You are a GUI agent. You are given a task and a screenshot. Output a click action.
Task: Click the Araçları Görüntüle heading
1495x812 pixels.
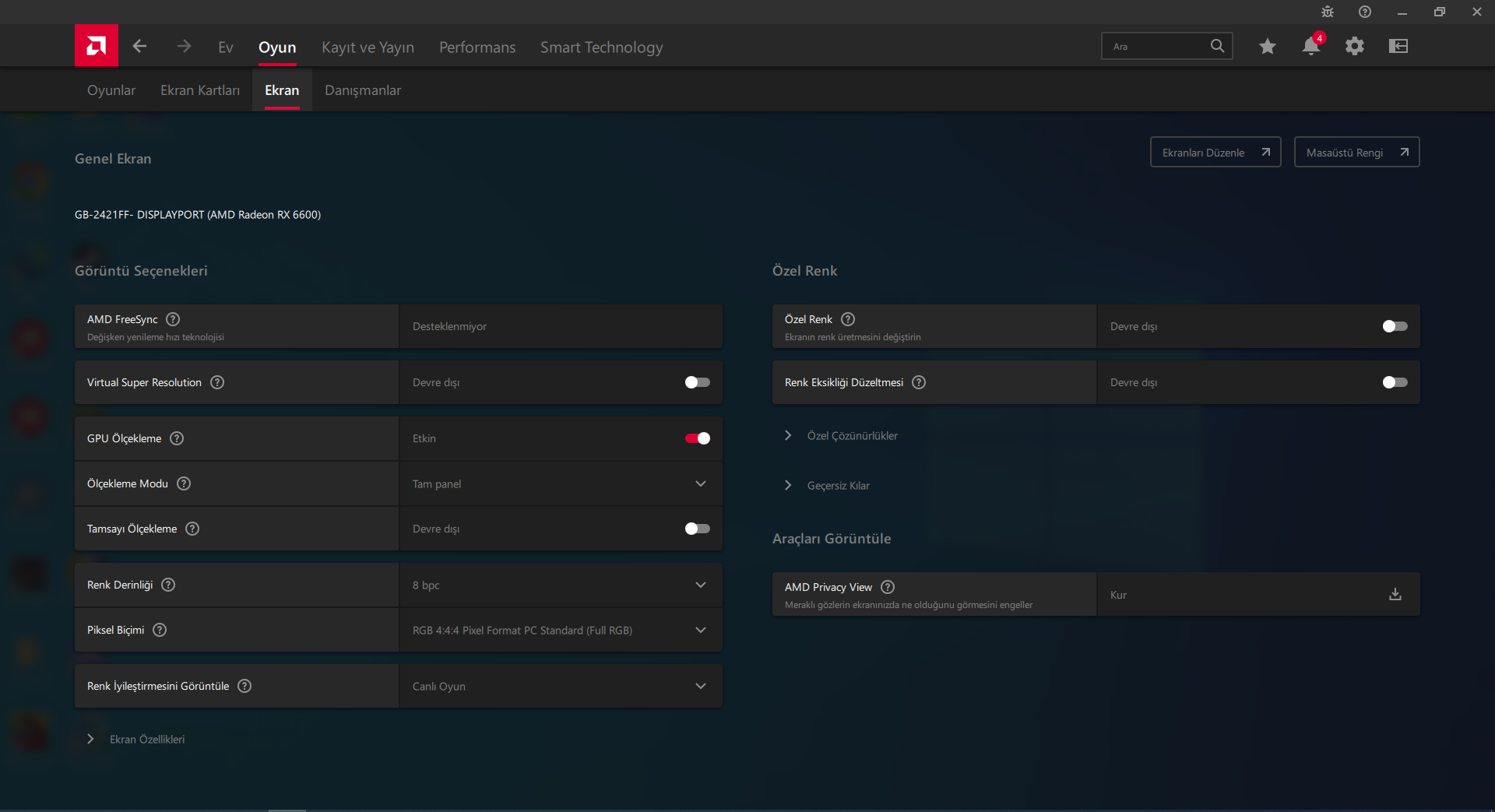point(832,539)
